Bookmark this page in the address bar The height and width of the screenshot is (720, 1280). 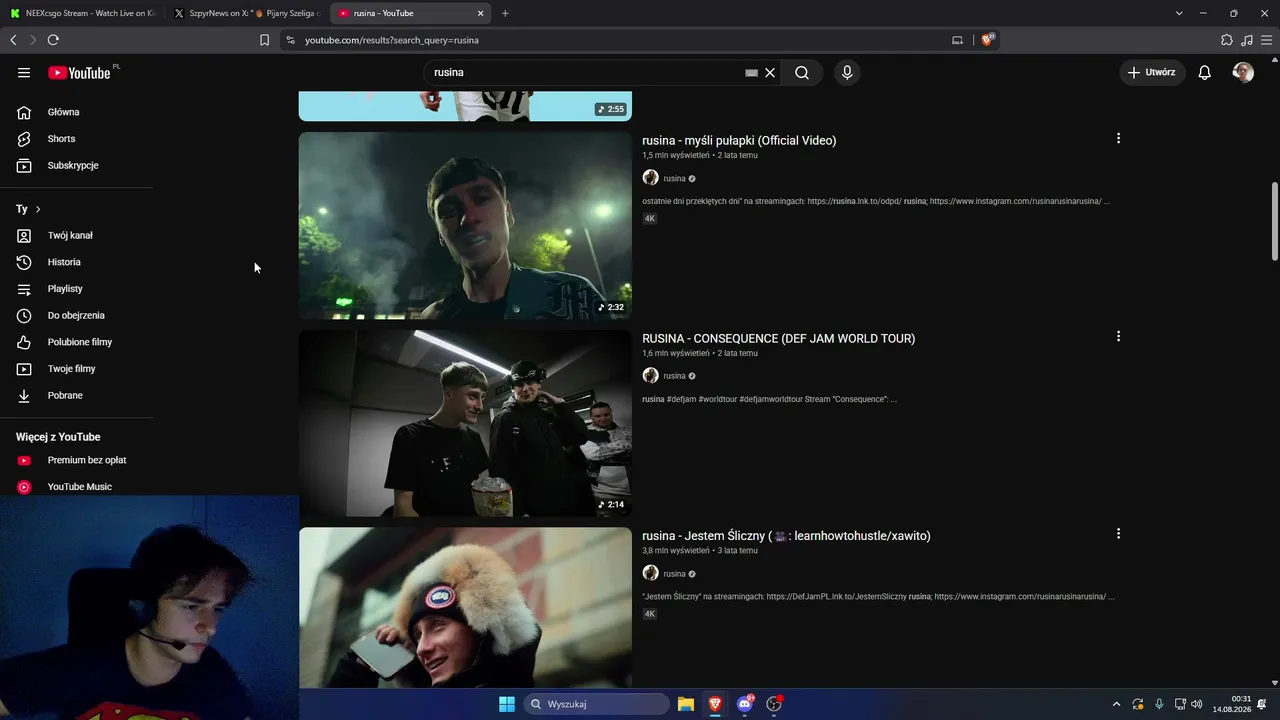tap(264, 40)
